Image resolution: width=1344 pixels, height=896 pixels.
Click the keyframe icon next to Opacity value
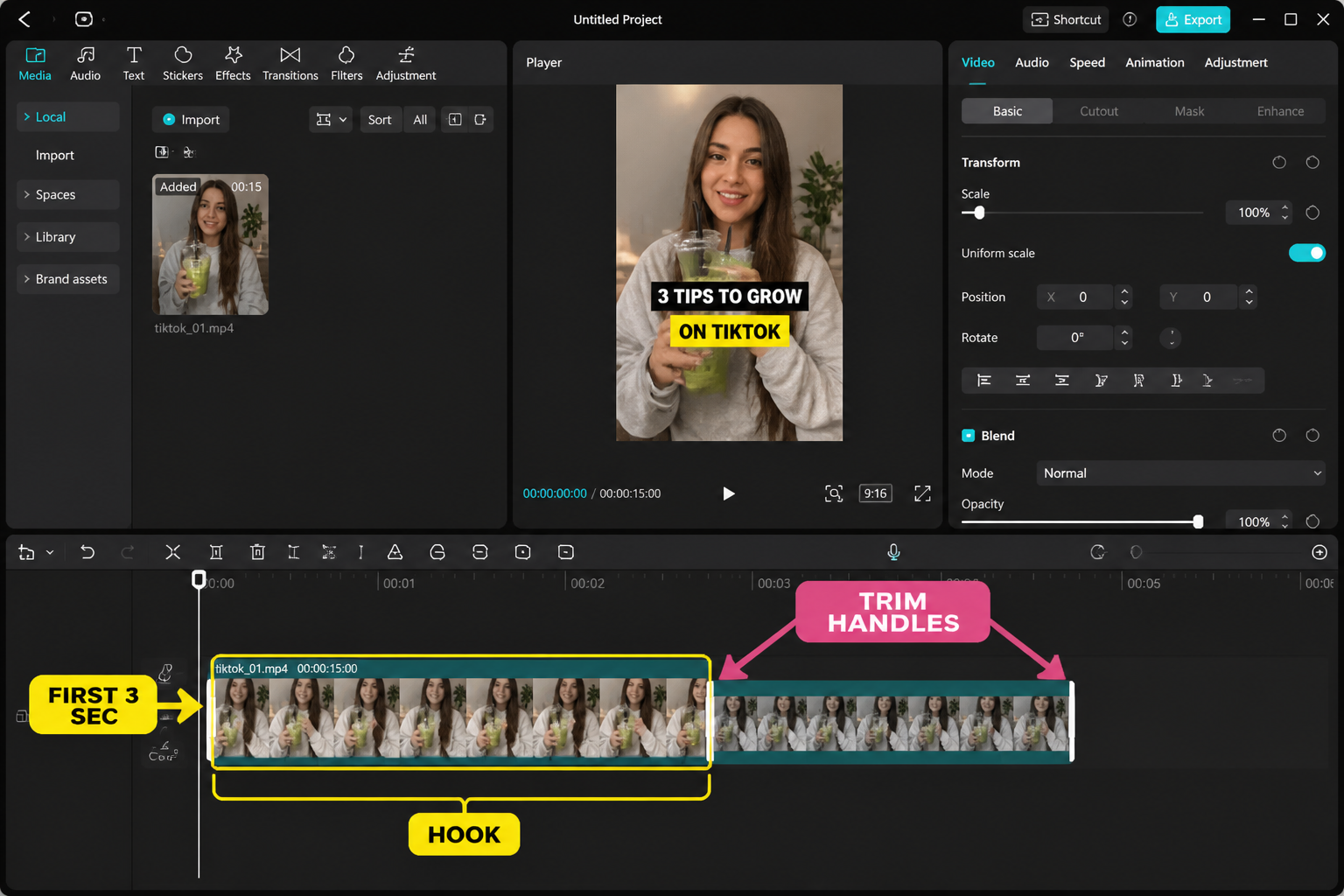1312,521
